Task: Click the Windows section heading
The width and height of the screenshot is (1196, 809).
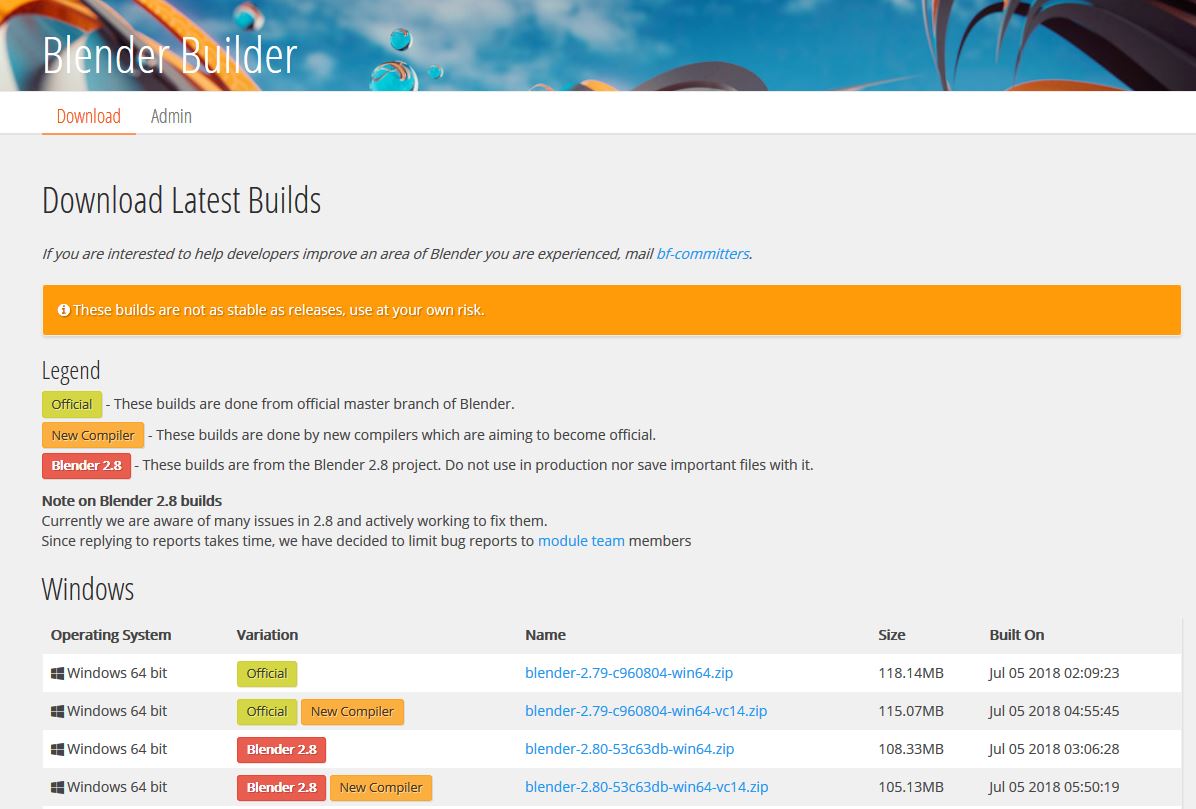Action: (88, 589)
